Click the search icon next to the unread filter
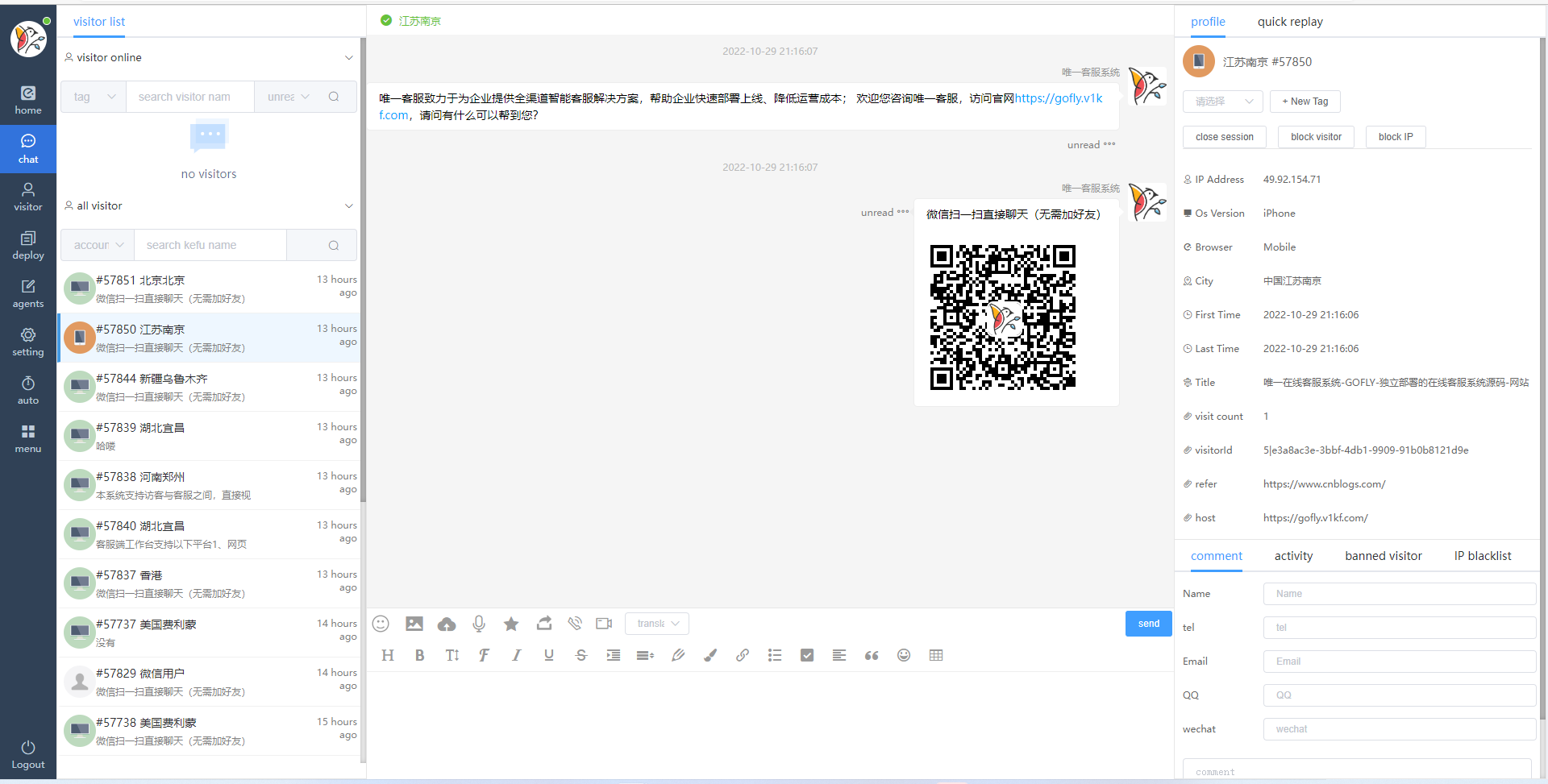The width and height of the screenshot is (1548, 784). (334, 97)
